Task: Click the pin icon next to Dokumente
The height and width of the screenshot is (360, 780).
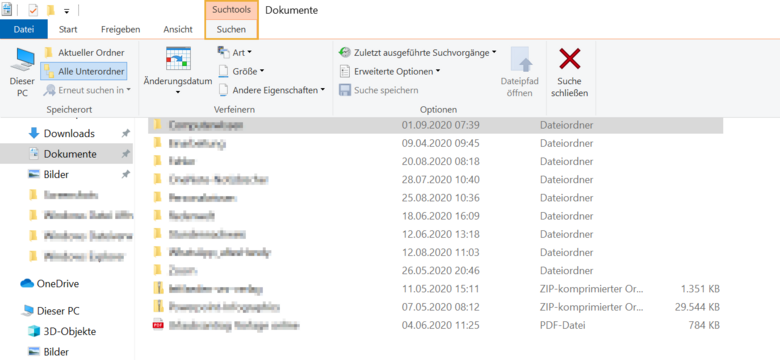Action: click(126, 154)
